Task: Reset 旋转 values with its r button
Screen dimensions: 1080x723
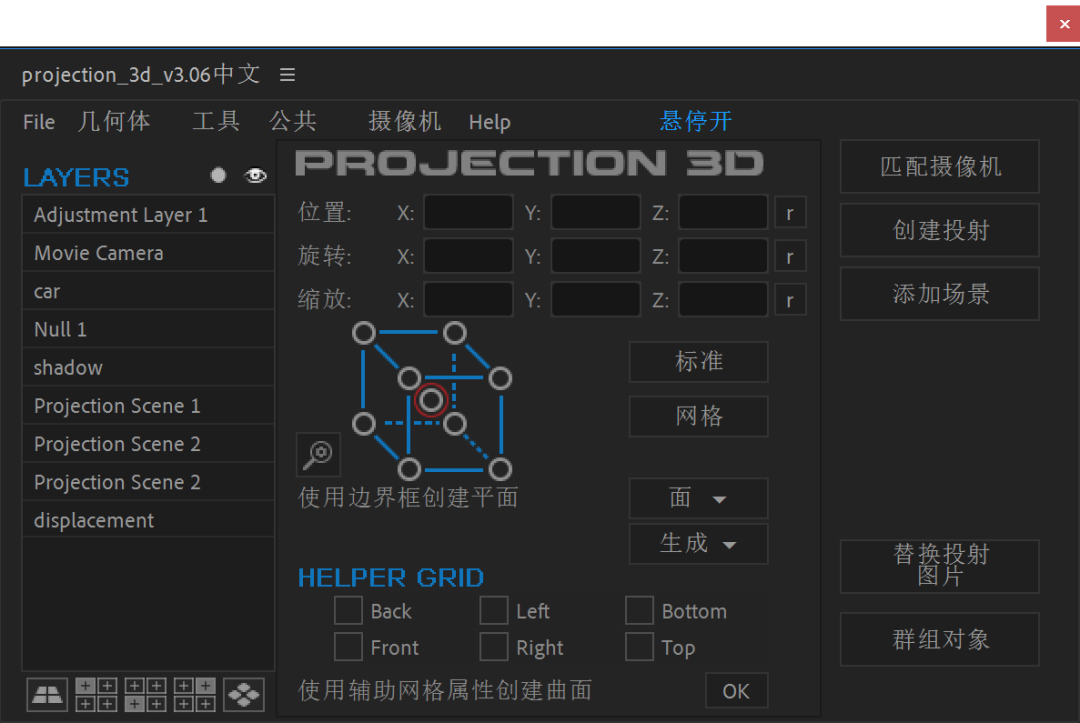Action: point(790,257)
